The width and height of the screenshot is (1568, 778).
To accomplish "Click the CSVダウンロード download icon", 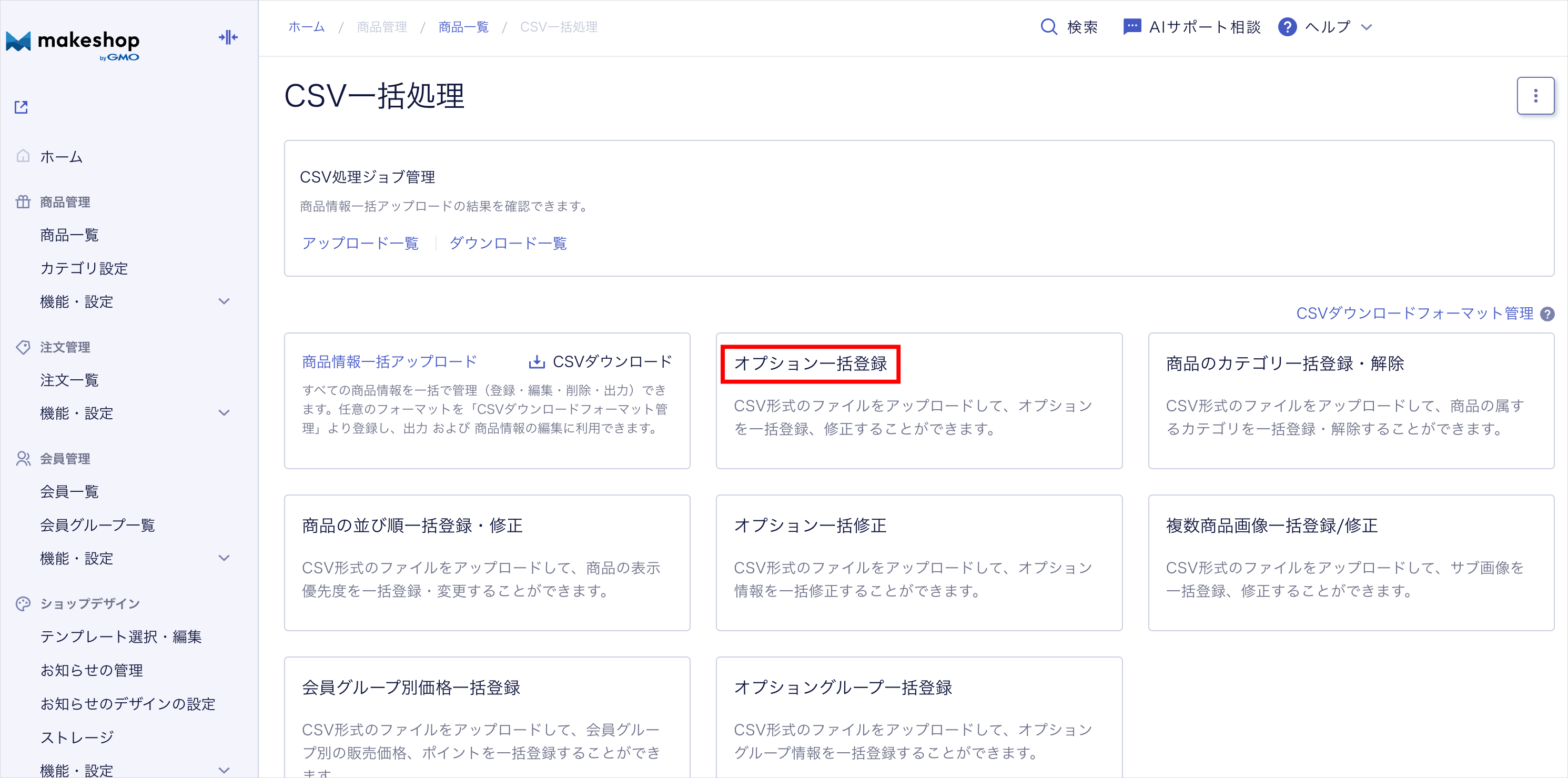I will coord(537,362).
